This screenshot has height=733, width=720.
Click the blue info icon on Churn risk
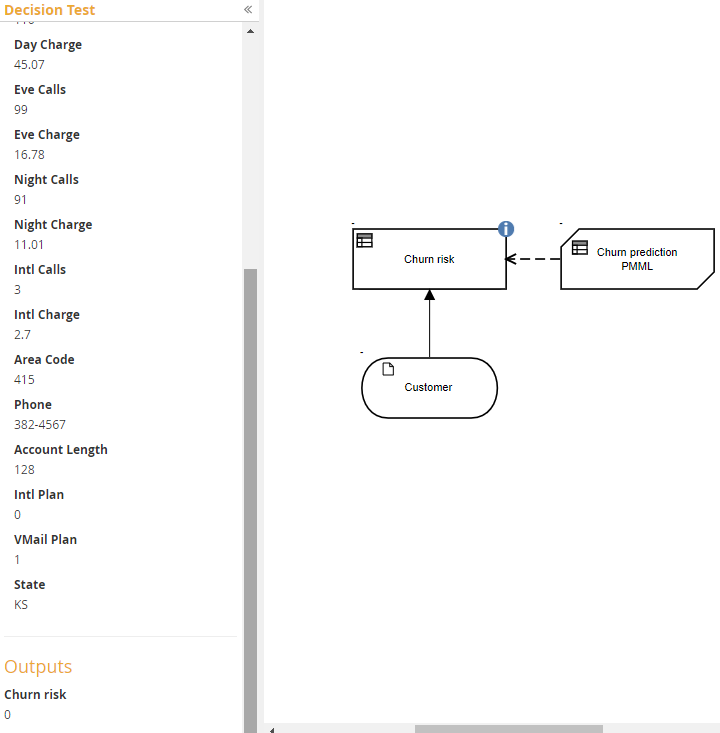click(x=506, y=229)
